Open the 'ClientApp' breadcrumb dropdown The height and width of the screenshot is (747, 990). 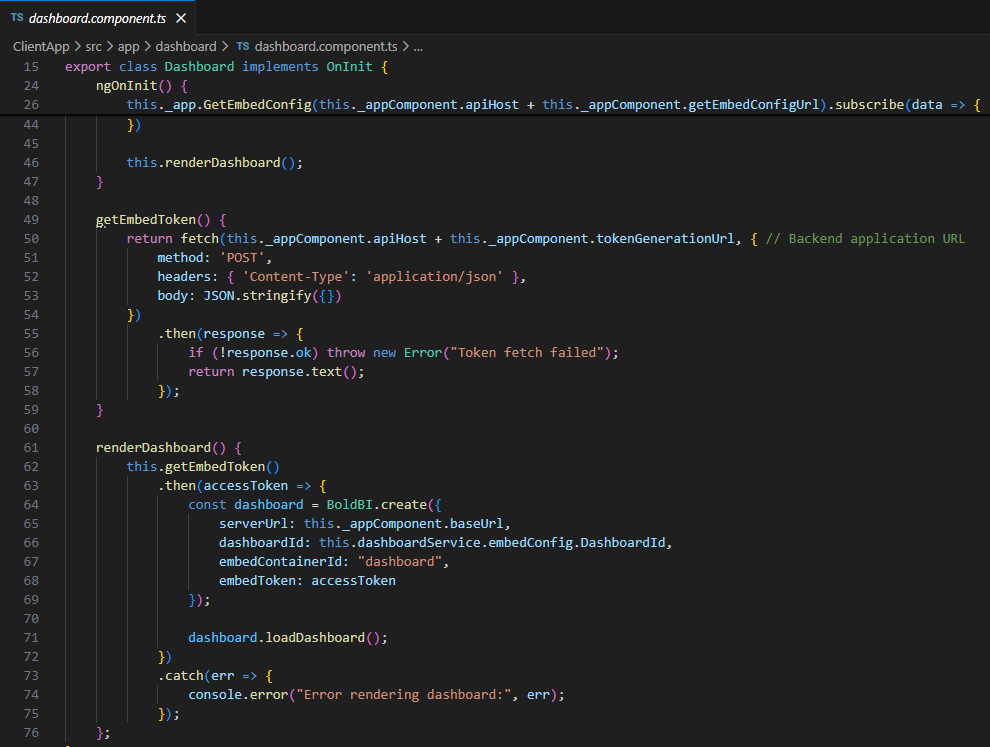(x=41, y=46)
